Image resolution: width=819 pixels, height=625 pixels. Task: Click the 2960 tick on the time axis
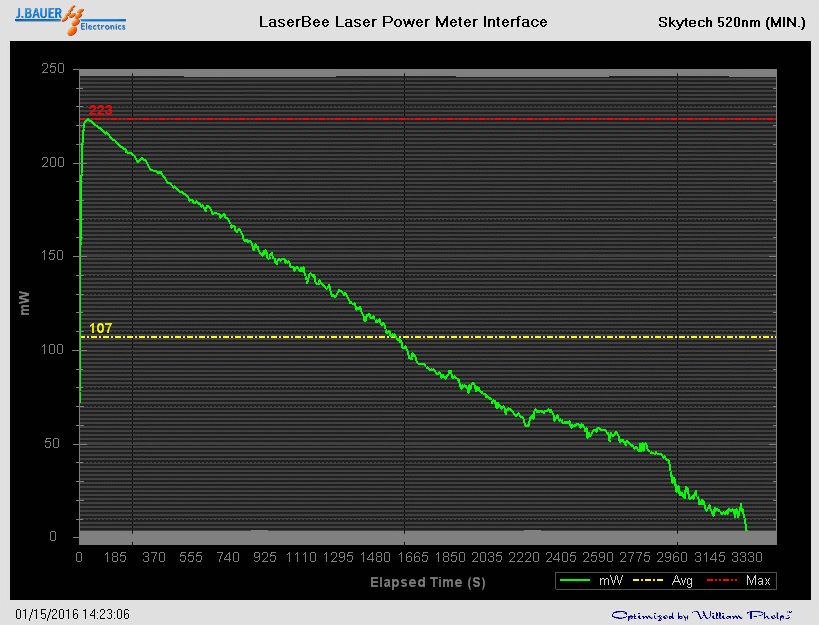click(678, 557)
